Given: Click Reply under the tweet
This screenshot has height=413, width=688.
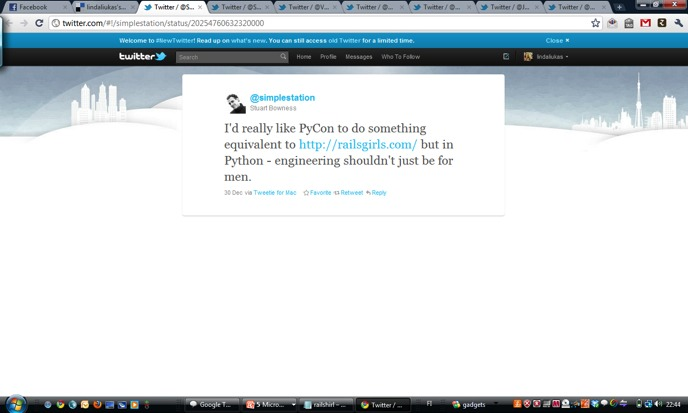Looking at the screenshot, I should [x=379, y=193].
